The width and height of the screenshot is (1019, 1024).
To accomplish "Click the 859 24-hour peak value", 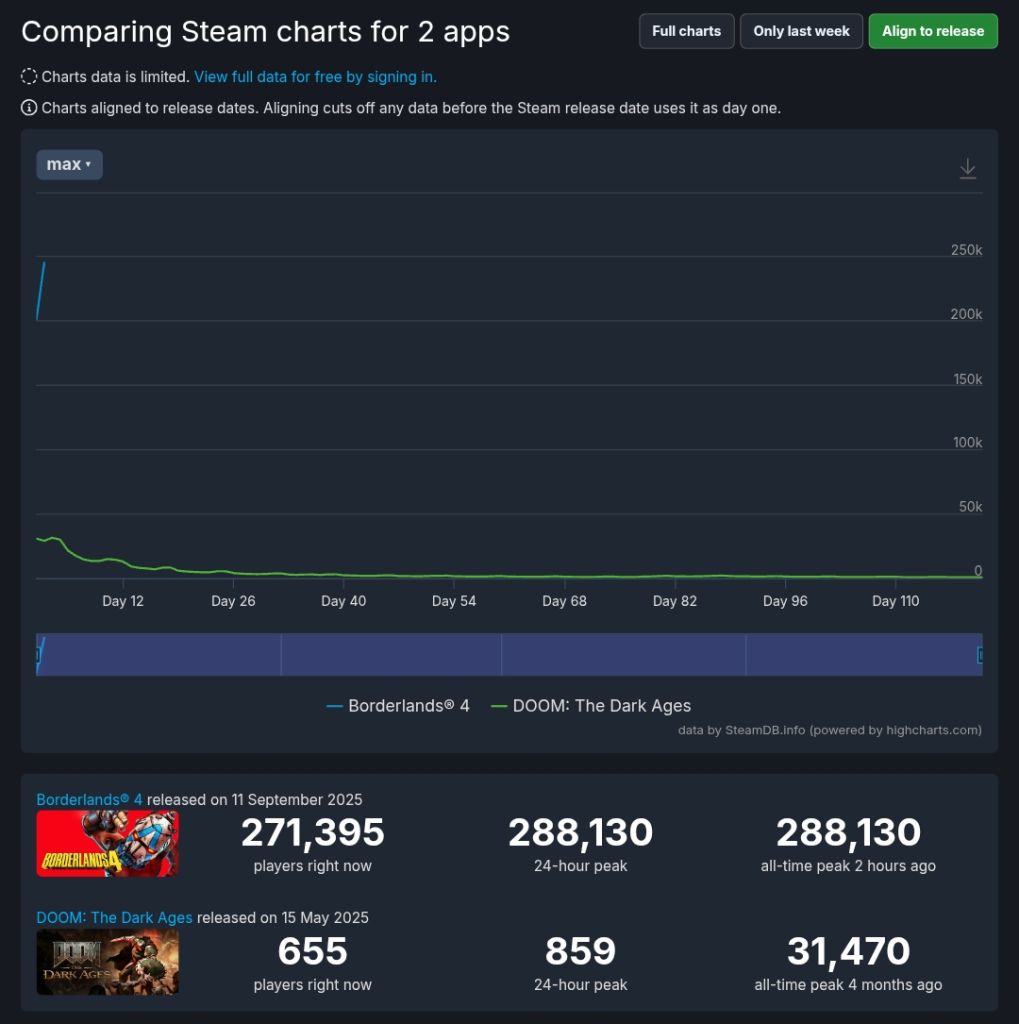I will click(581, 951).
